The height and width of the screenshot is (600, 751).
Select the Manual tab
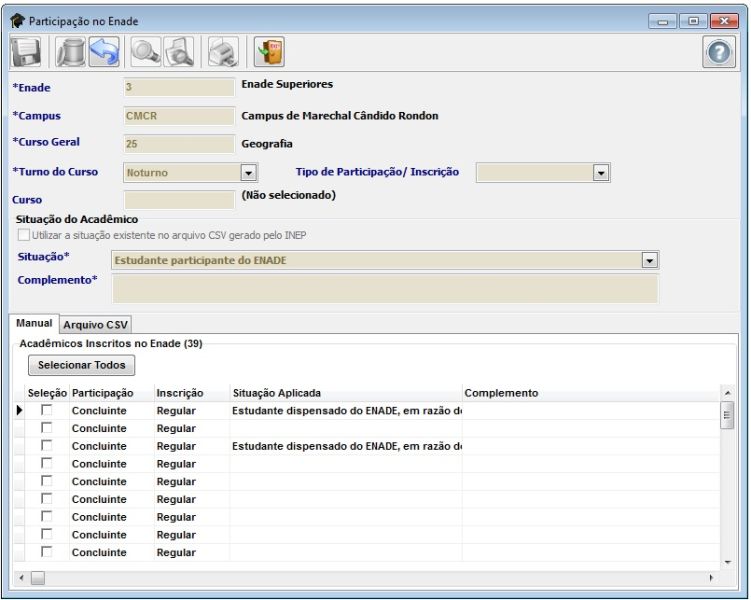34,324
